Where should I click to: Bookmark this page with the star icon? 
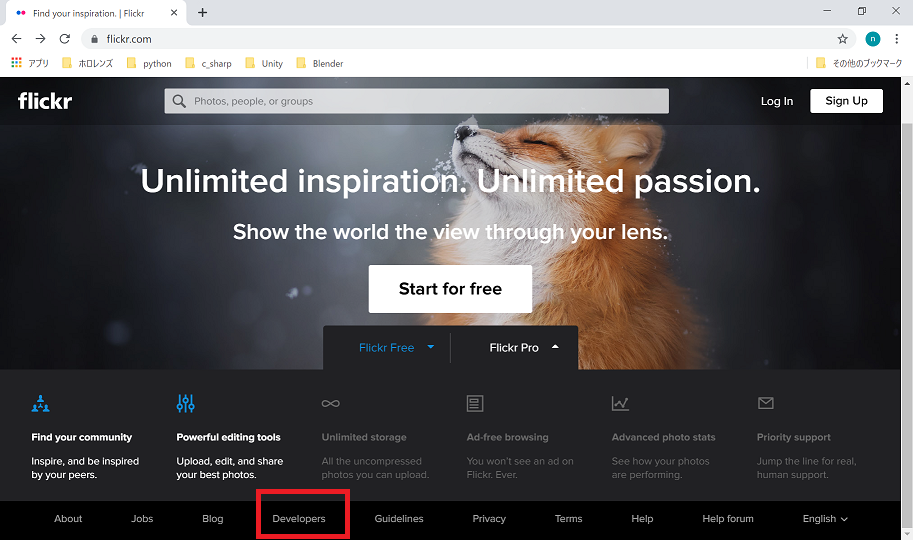coord(843,39)
